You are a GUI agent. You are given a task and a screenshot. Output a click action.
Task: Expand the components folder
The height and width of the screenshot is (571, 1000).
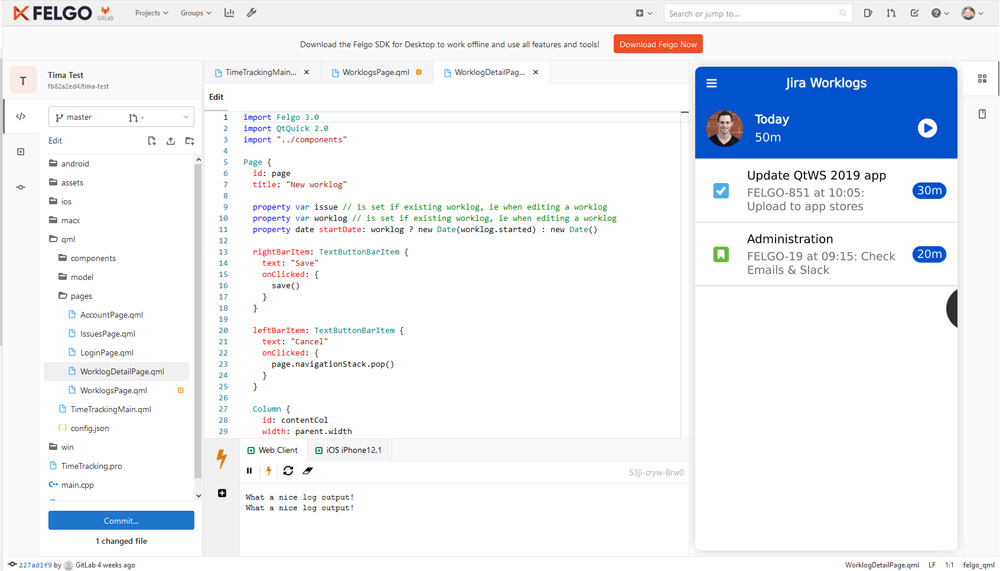87,258
